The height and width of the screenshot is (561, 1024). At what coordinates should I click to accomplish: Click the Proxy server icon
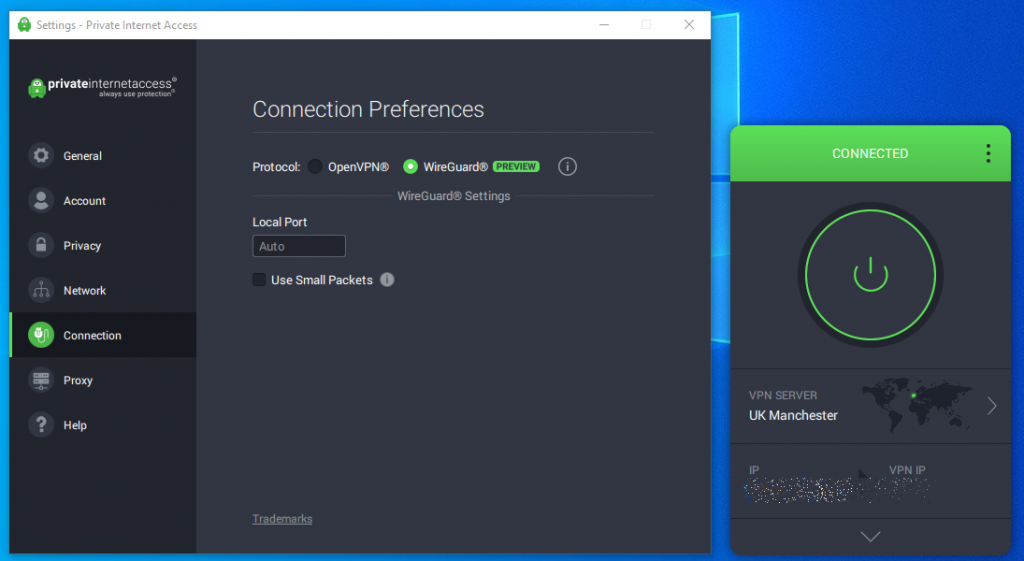40,380
